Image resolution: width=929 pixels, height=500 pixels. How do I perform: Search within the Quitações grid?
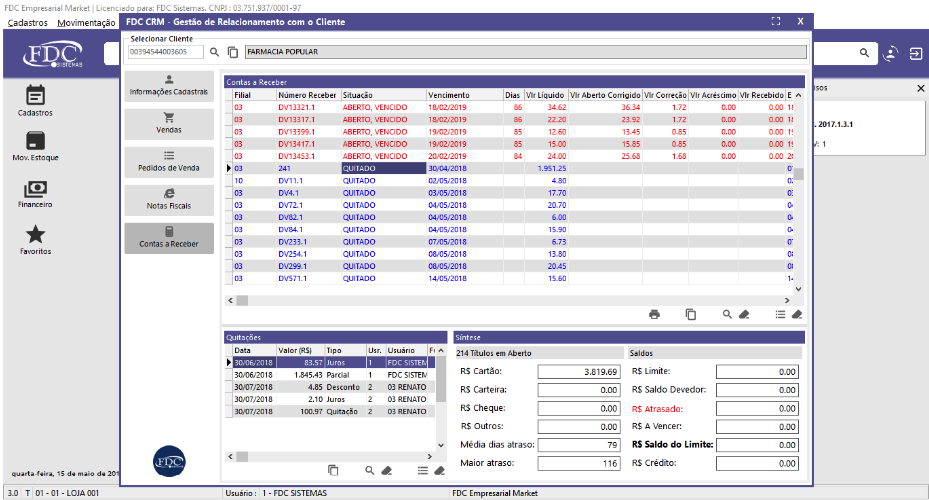pos(369,470)
